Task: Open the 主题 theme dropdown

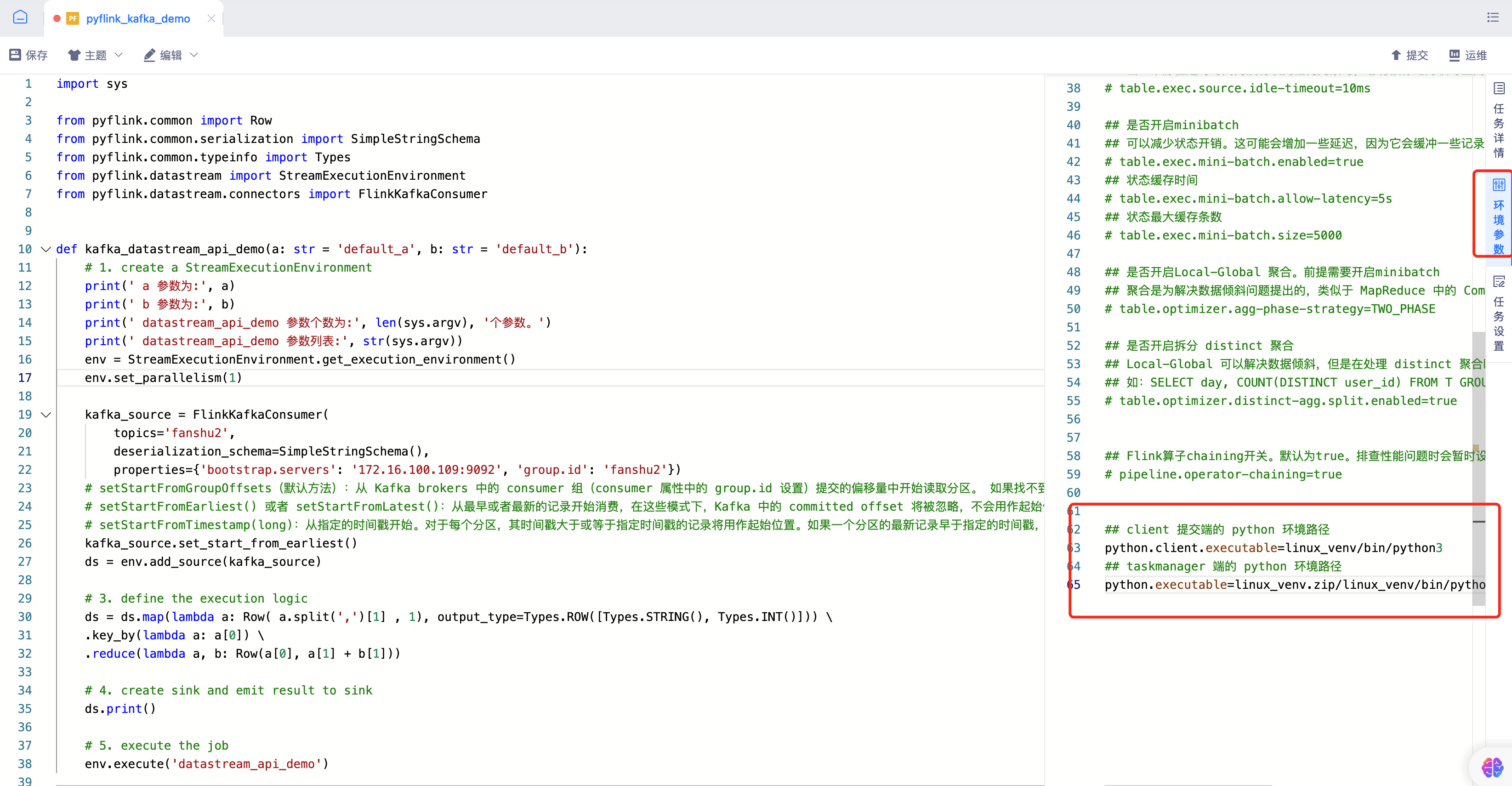Action: coord(95,55)
